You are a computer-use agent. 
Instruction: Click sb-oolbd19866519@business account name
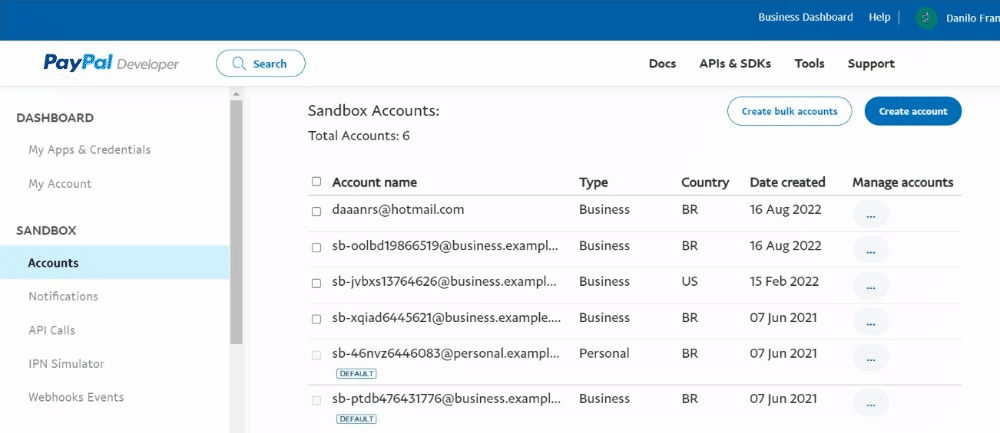click(x=445, y=246)
